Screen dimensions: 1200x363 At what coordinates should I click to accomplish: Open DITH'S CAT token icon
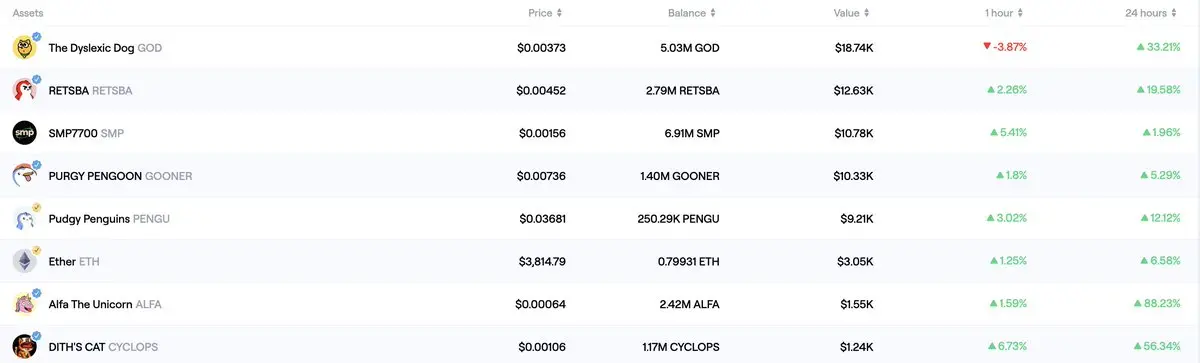[x=25, y=346]
